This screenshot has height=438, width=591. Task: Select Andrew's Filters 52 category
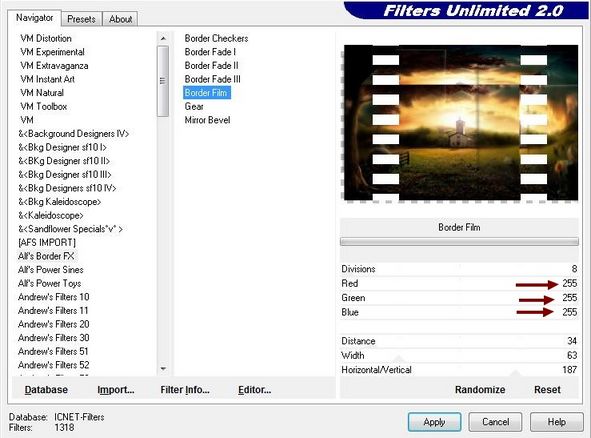coord(54,365)
